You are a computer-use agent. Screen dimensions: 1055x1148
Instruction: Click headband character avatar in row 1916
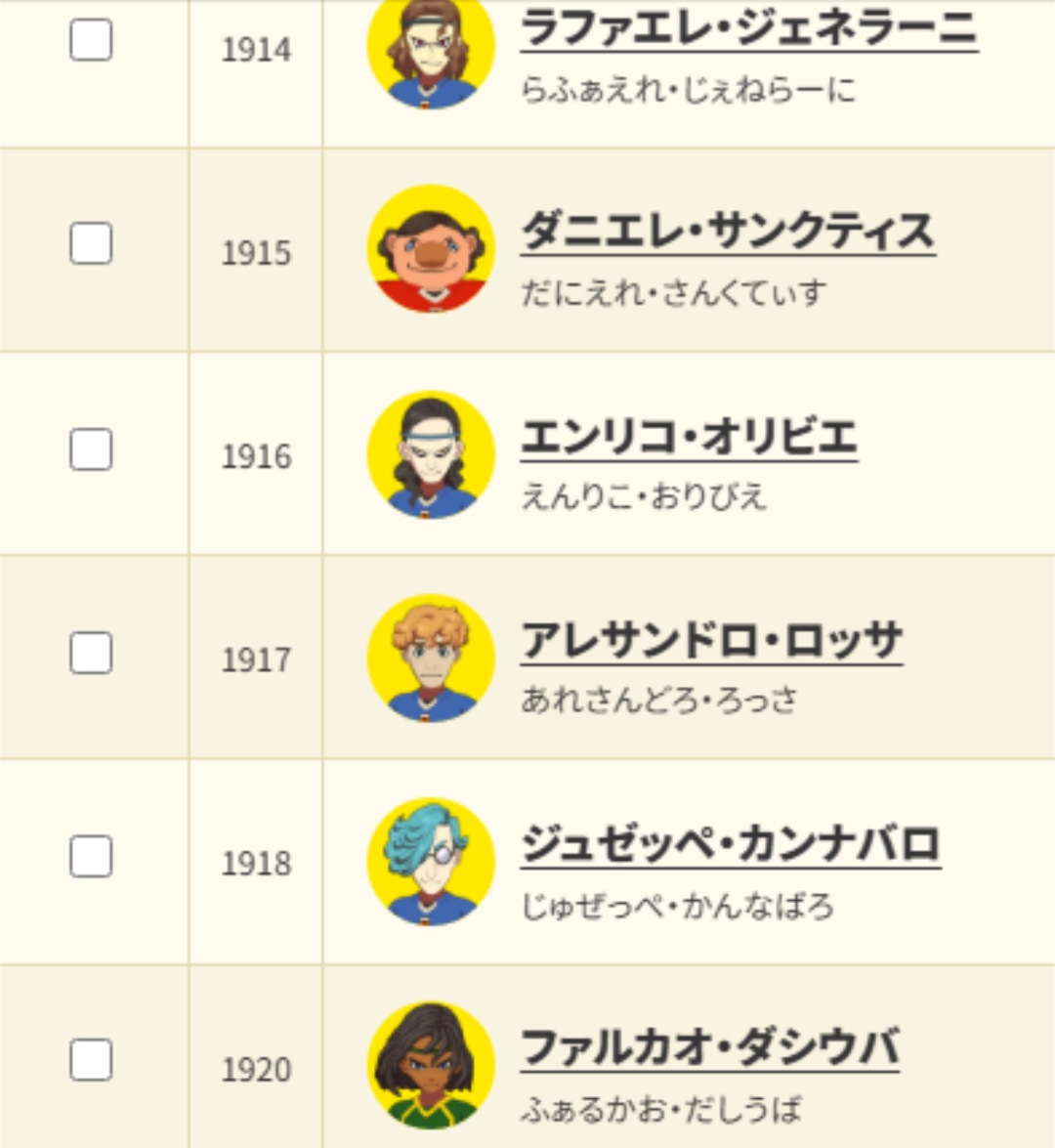coord(431,454)
